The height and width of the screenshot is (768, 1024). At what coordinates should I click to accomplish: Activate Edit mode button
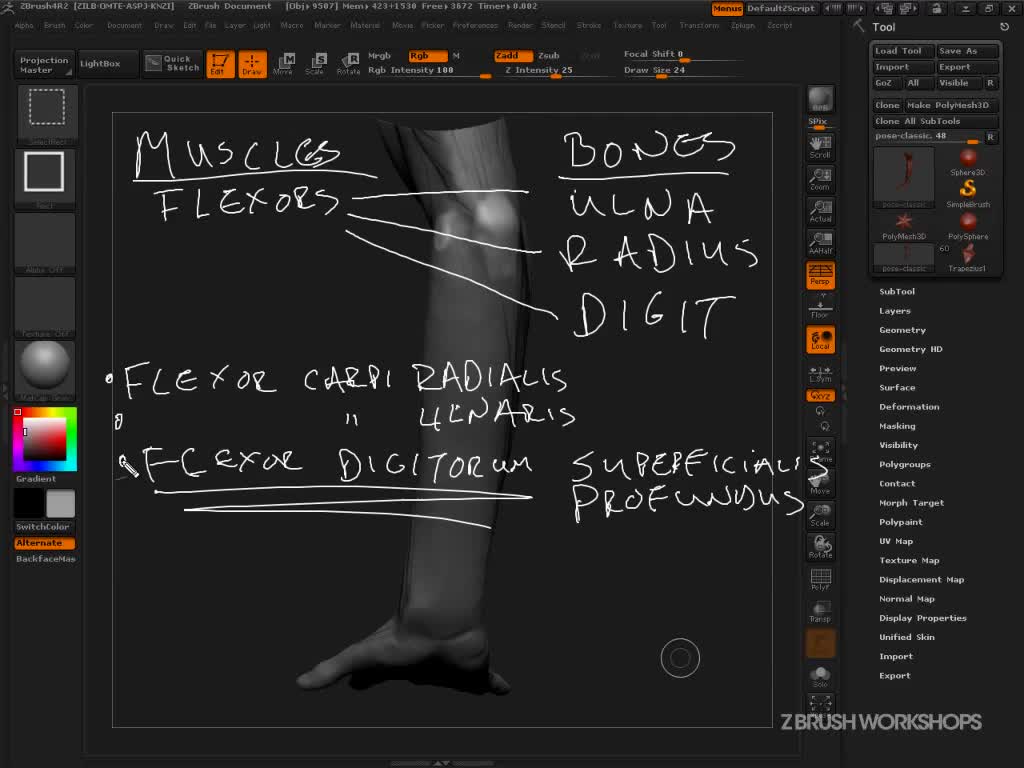point(220,64)
